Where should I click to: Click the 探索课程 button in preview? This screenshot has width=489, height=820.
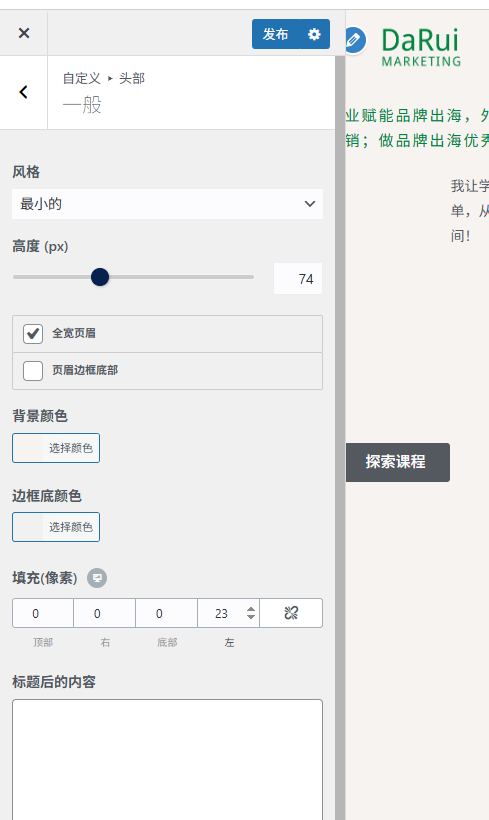click(397, 462)
